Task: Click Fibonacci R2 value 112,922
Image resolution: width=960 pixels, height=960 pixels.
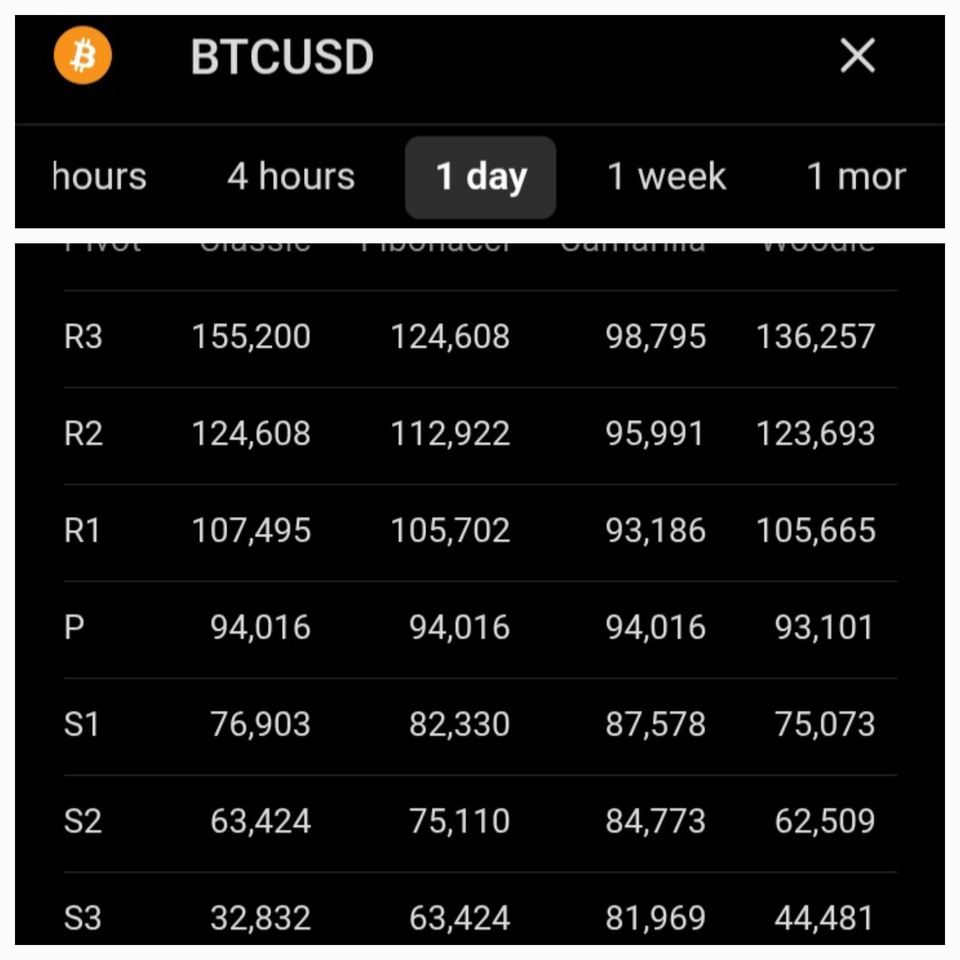Action: coord(450,434)
